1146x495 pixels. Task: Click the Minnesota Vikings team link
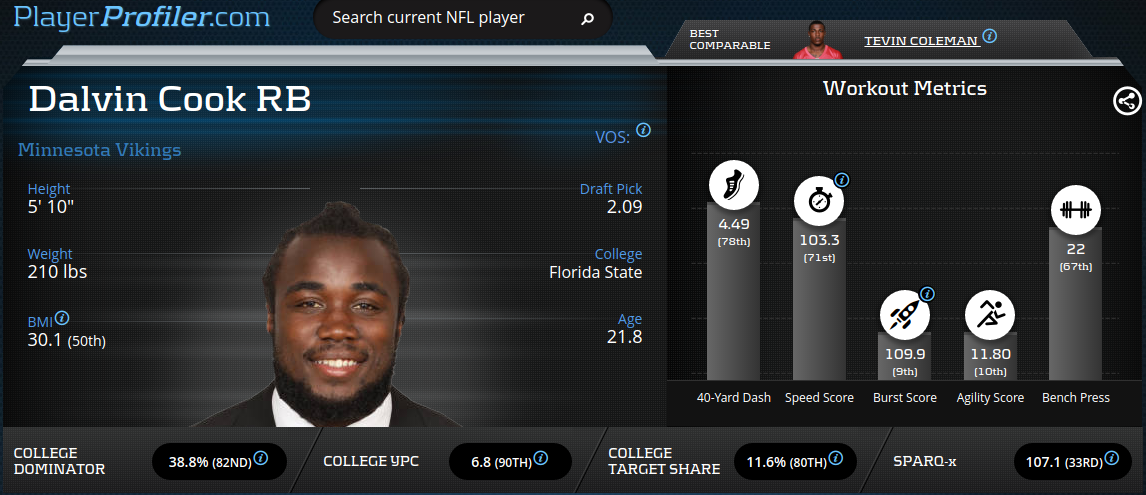click(99, 150)
